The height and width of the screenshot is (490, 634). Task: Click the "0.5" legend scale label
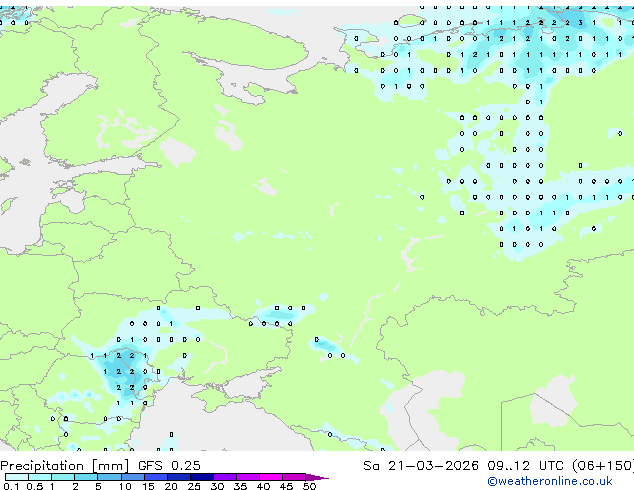pyautogui.click(x=35, y=486)
